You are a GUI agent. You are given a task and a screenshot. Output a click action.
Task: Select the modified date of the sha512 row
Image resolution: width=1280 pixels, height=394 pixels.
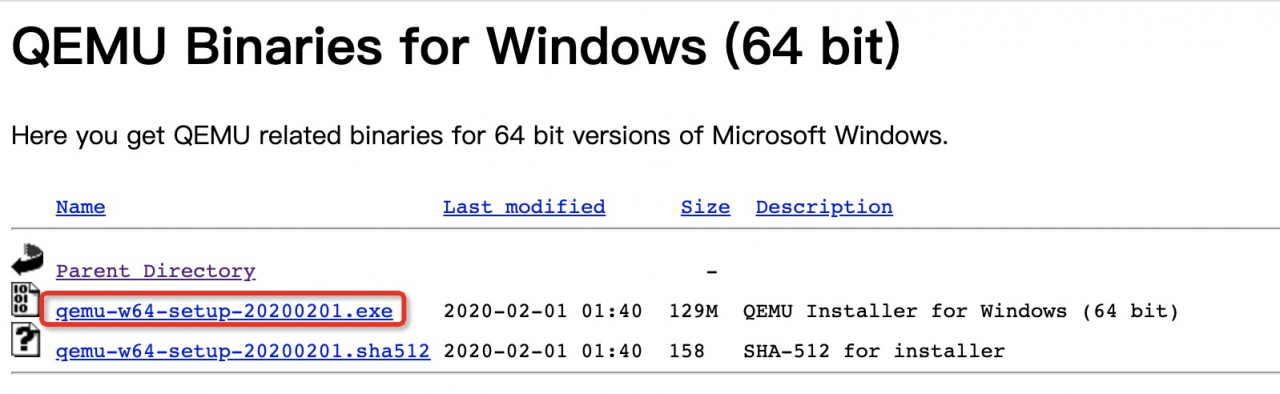(542, 351)
